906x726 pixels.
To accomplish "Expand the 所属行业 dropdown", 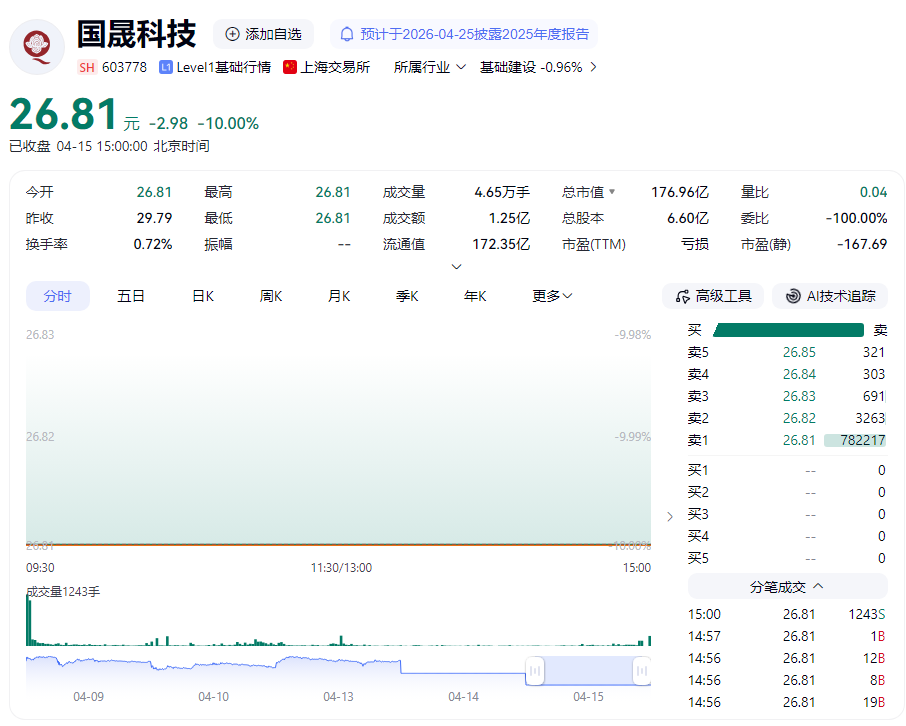I will [430, 67].
